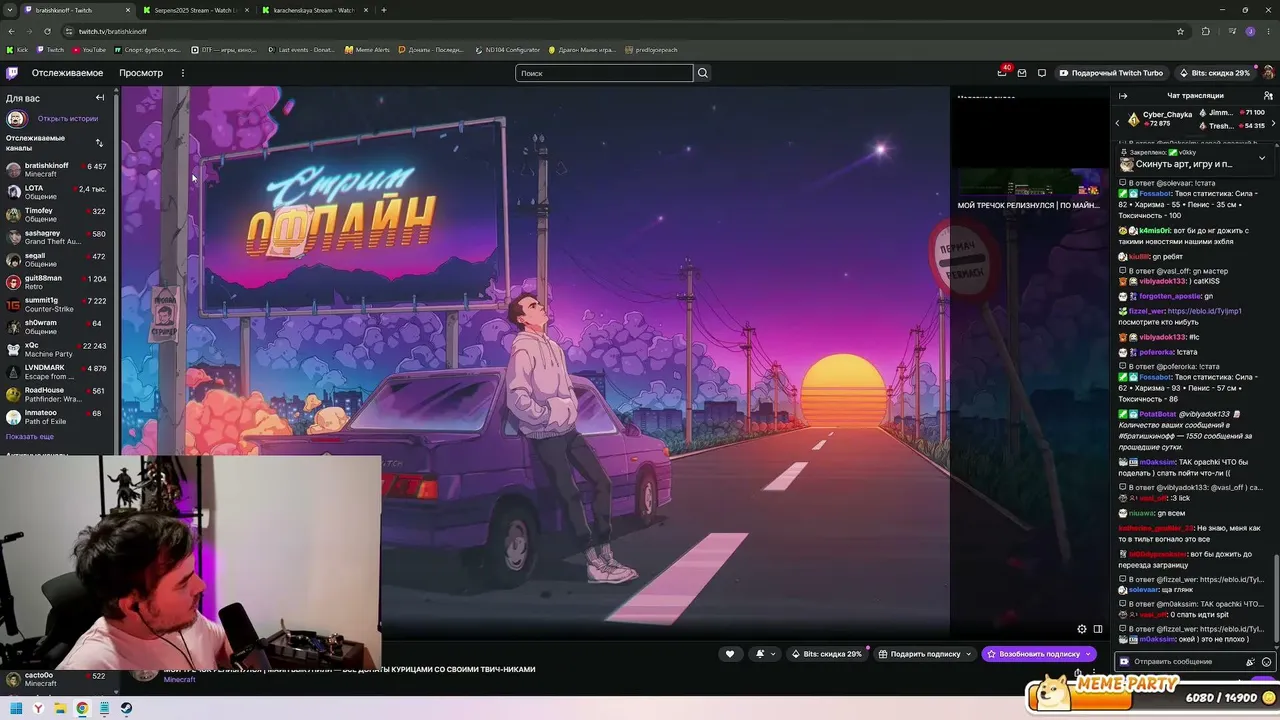Open the Kick bookmark

17,50
